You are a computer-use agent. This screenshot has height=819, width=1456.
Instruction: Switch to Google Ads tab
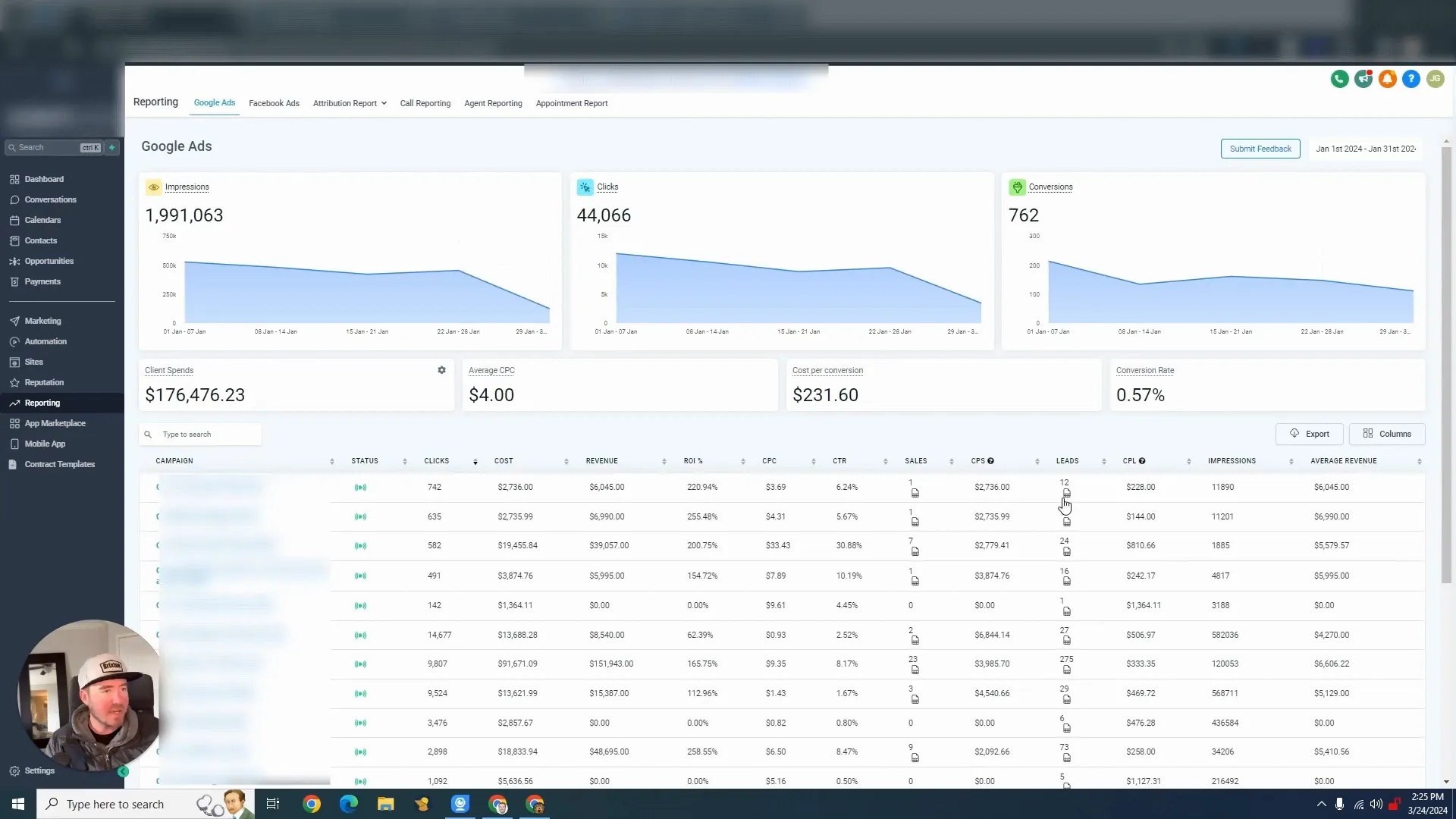click(x=215, y=102)
